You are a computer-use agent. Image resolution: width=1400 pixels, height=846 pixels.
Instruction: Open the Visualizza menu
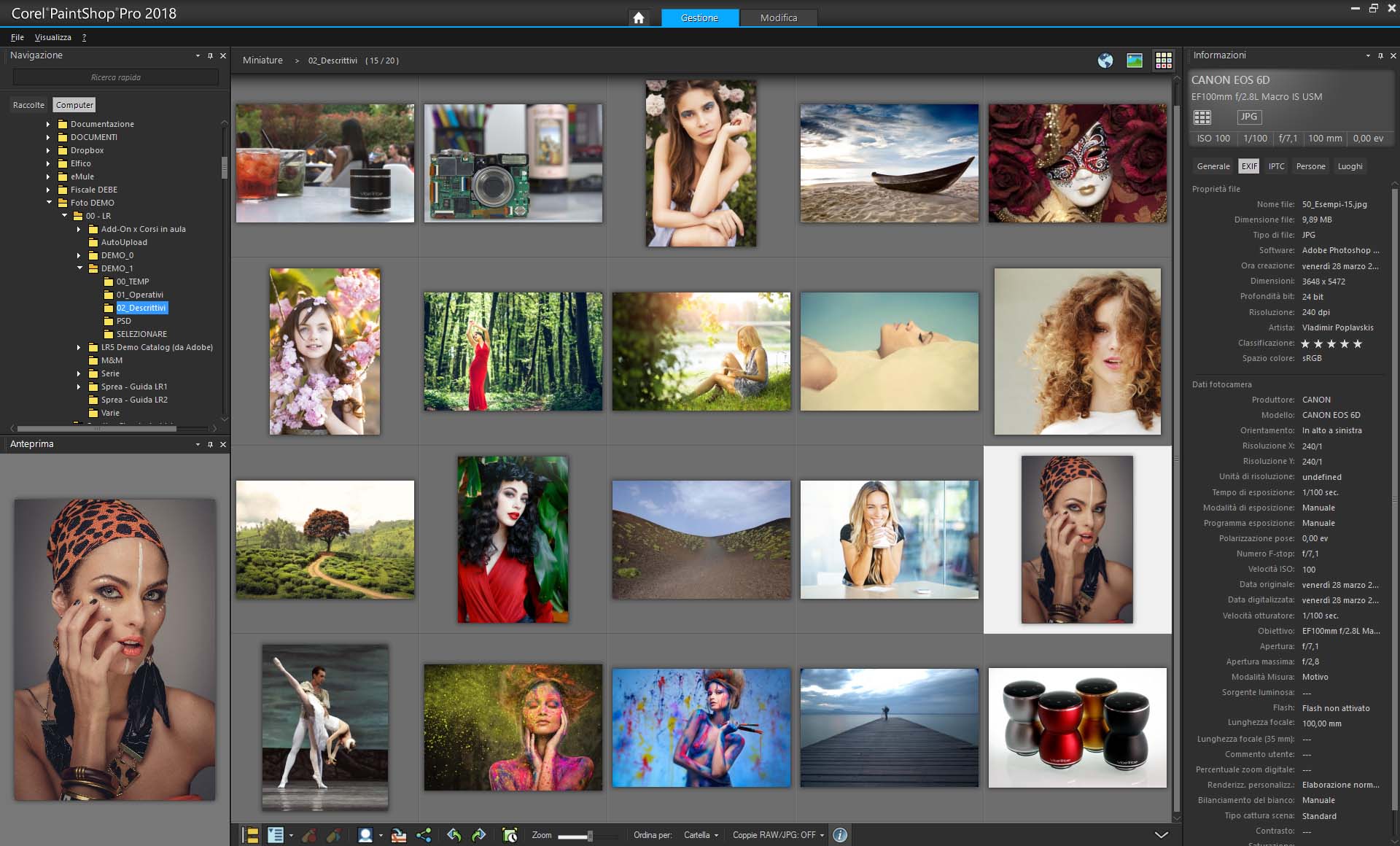coord(52,37)
